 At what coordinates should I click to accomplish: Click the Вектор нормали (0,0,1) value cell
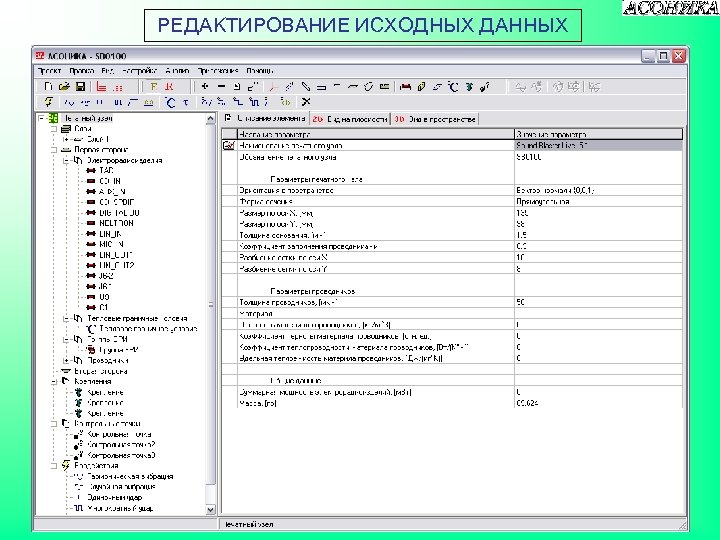click(x=598, y=191)
